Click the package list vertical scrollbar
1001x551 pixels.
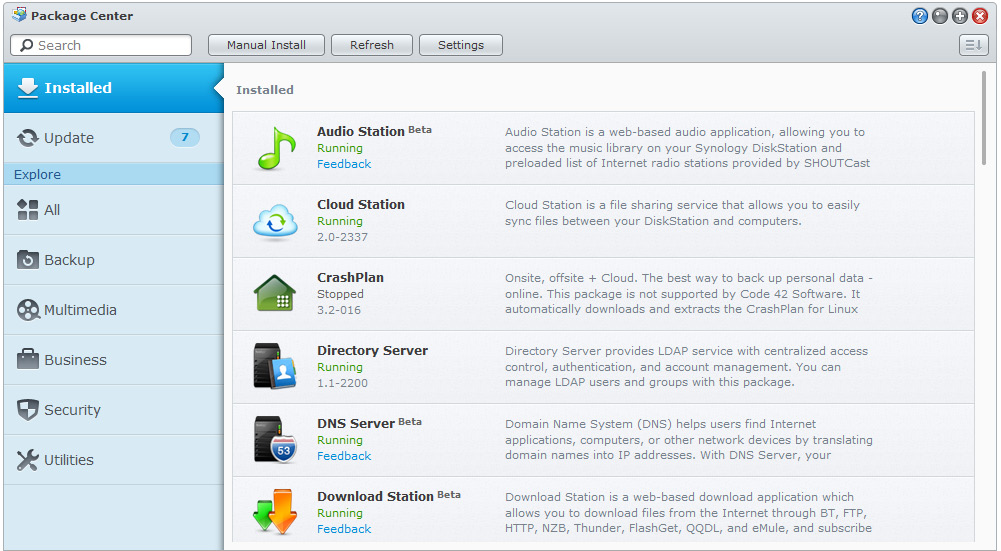984,118
